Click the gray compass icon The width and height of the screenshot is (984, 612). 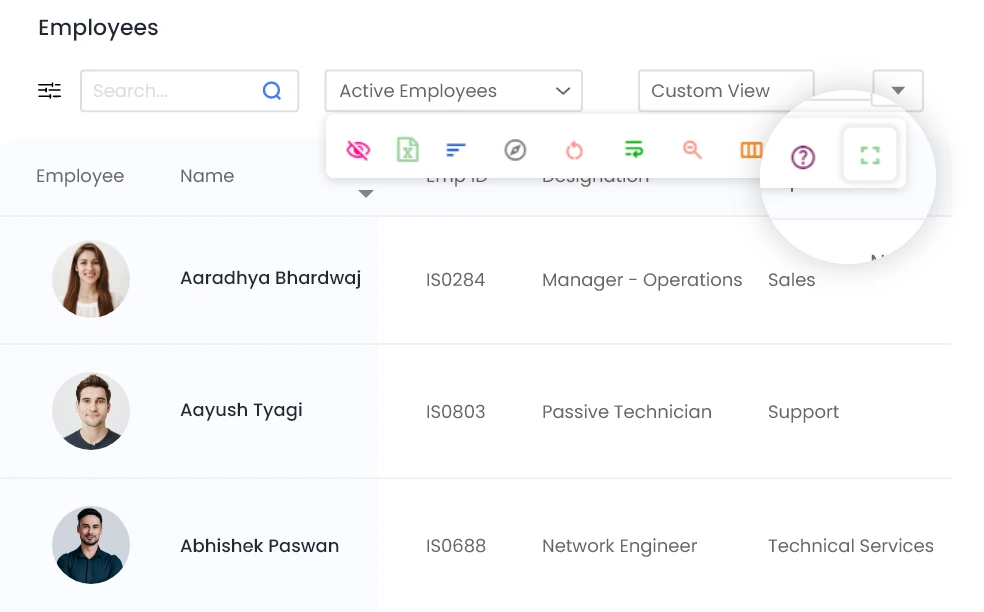pos(515,150)
